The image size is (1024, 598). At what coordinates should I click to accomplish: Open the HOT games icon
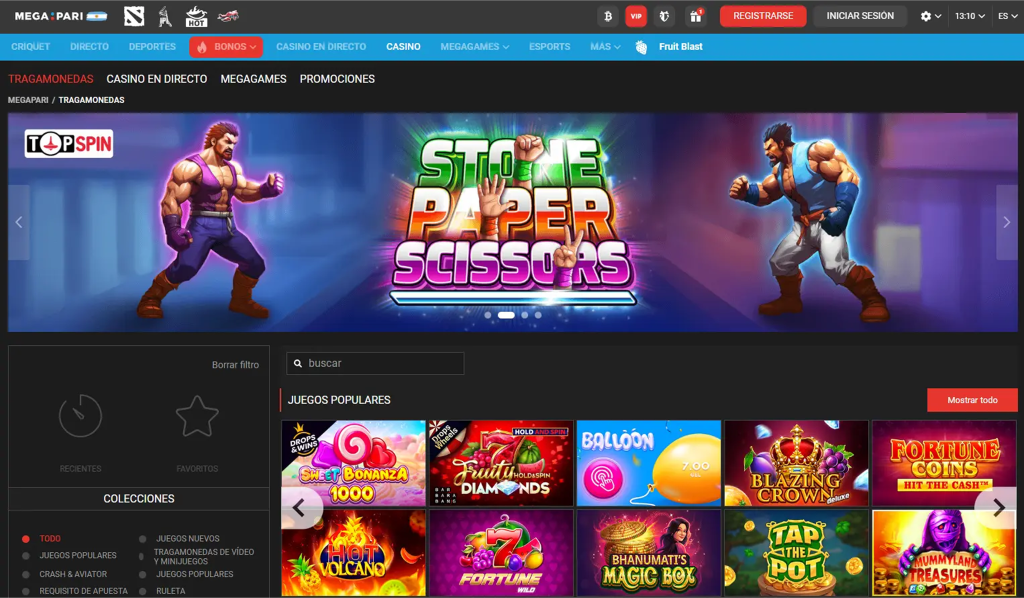tap(196, 16)
